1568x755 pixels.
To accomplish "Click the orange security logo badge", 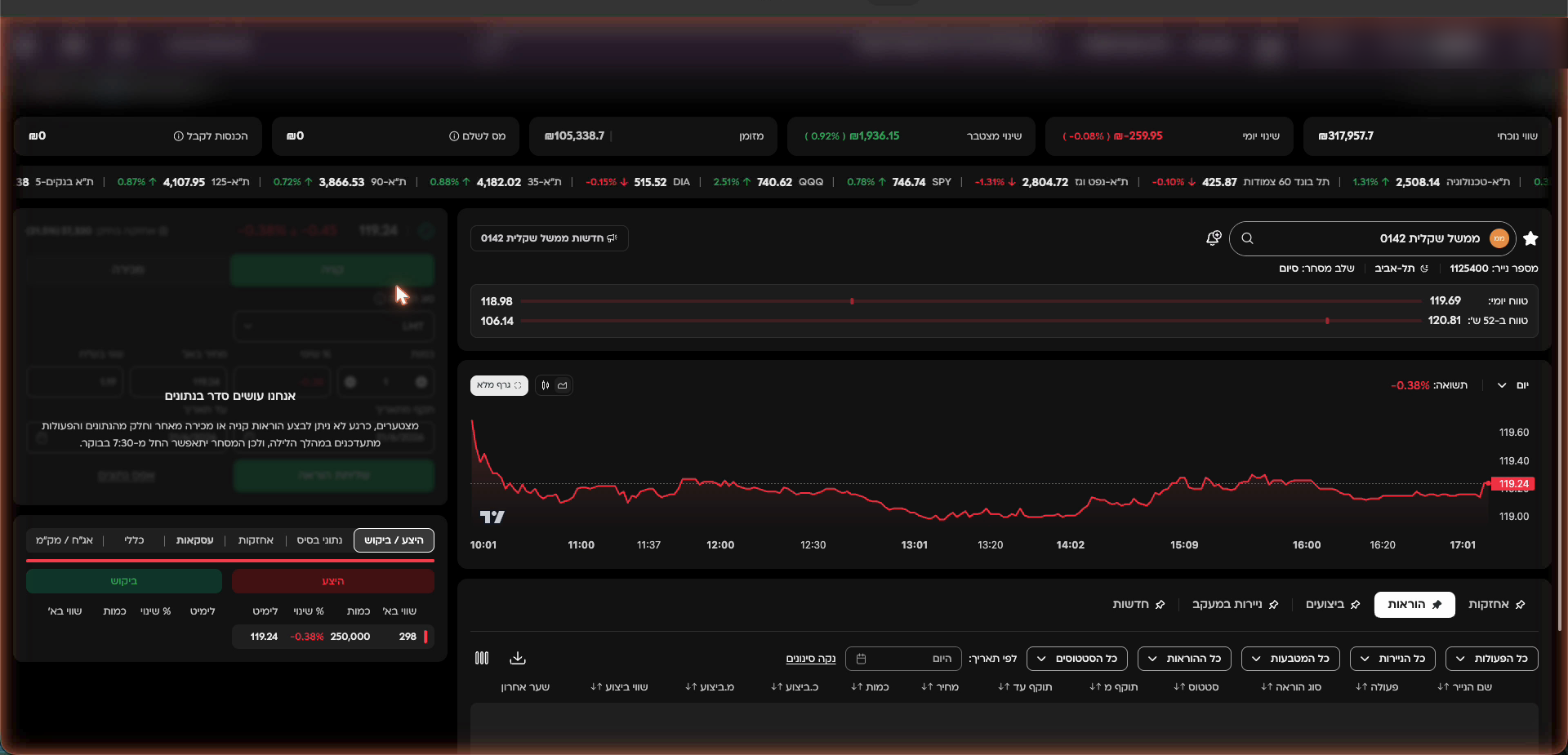I will click(x=1499, y=238).
